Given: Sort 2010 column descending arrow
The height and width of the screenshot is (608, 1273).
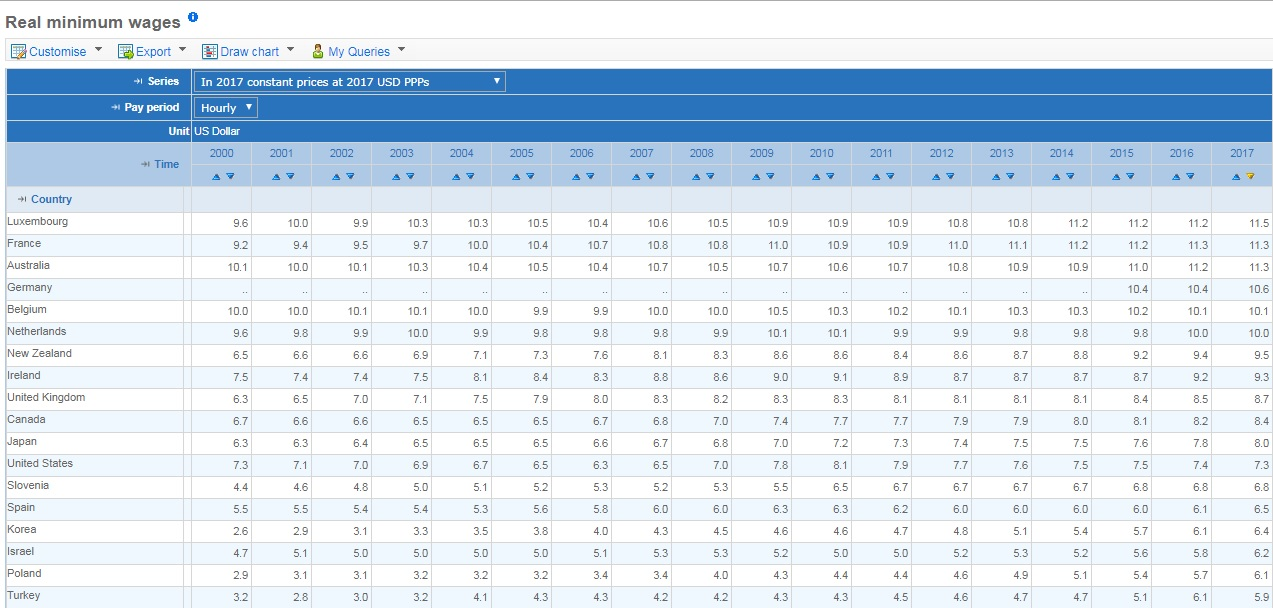Looking at the screenshot, I should [829, 176].
